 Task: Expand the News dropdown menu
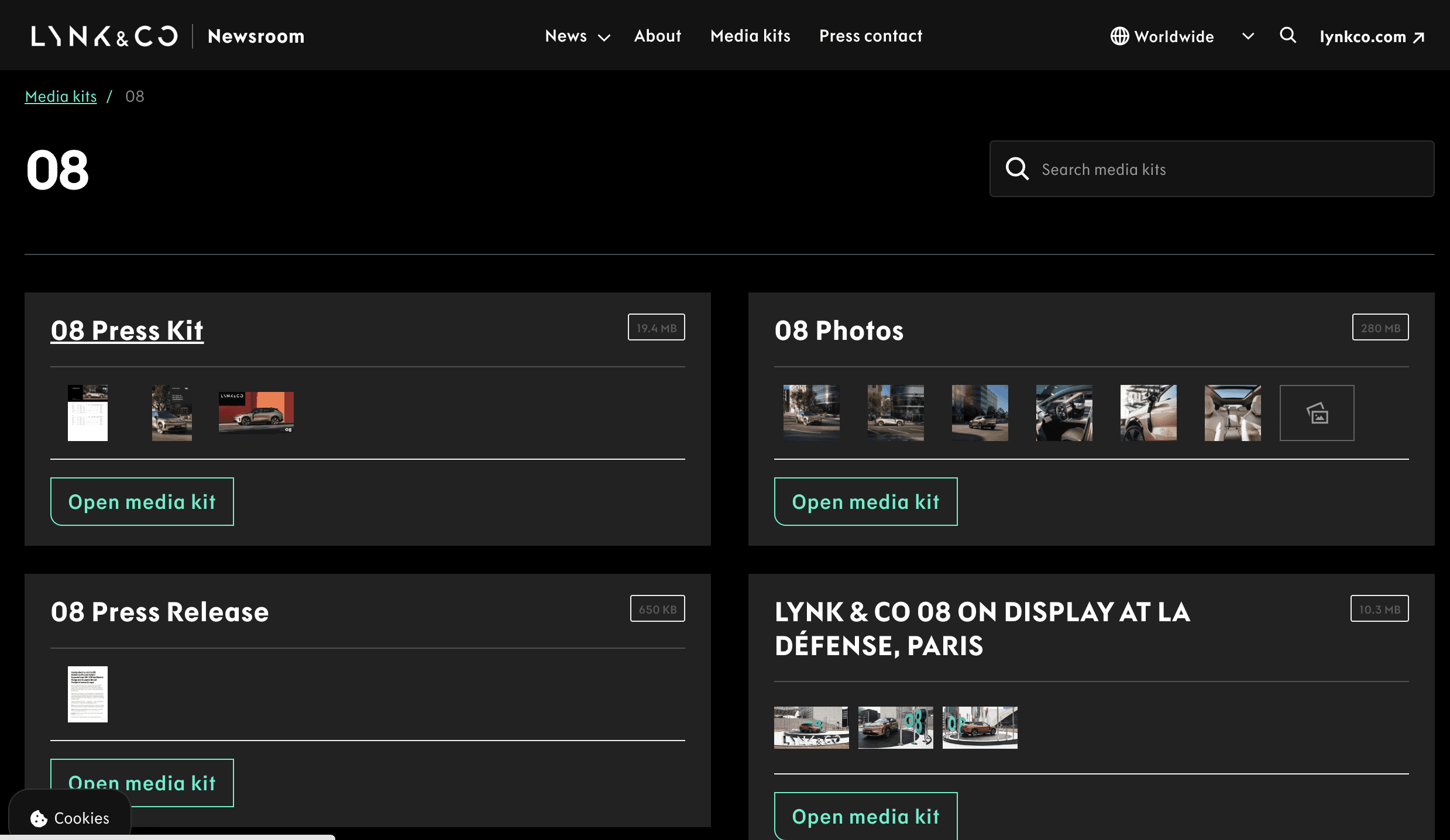[x=578, y=36]
